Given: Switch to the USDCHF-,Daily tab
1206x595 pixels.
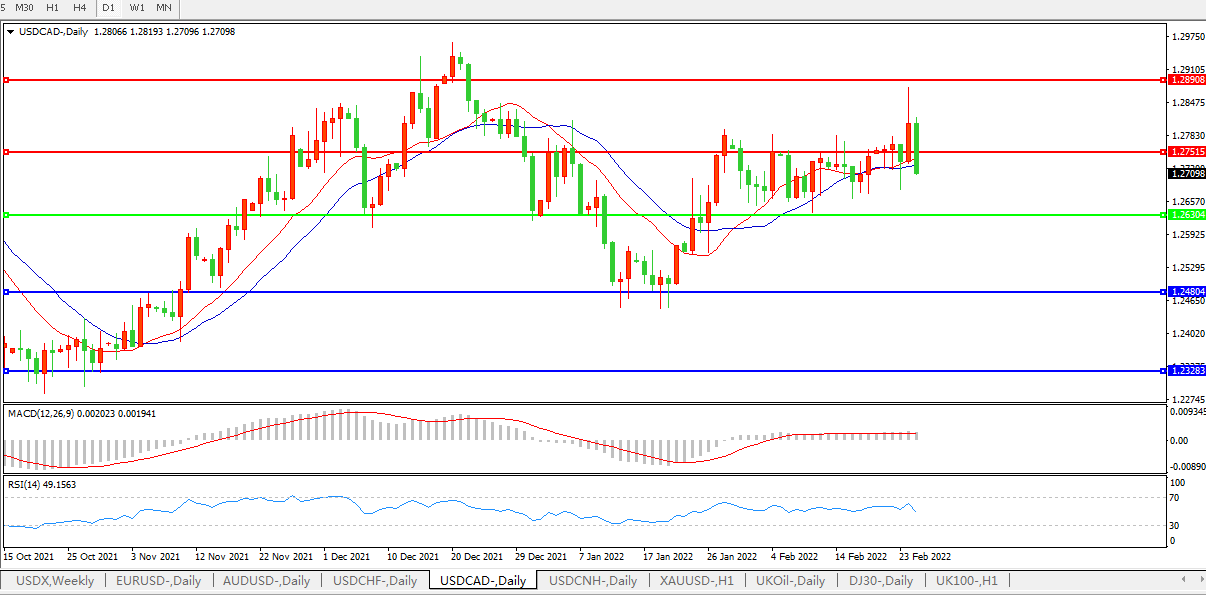Looking at the screenshot, I should (375, 581).
